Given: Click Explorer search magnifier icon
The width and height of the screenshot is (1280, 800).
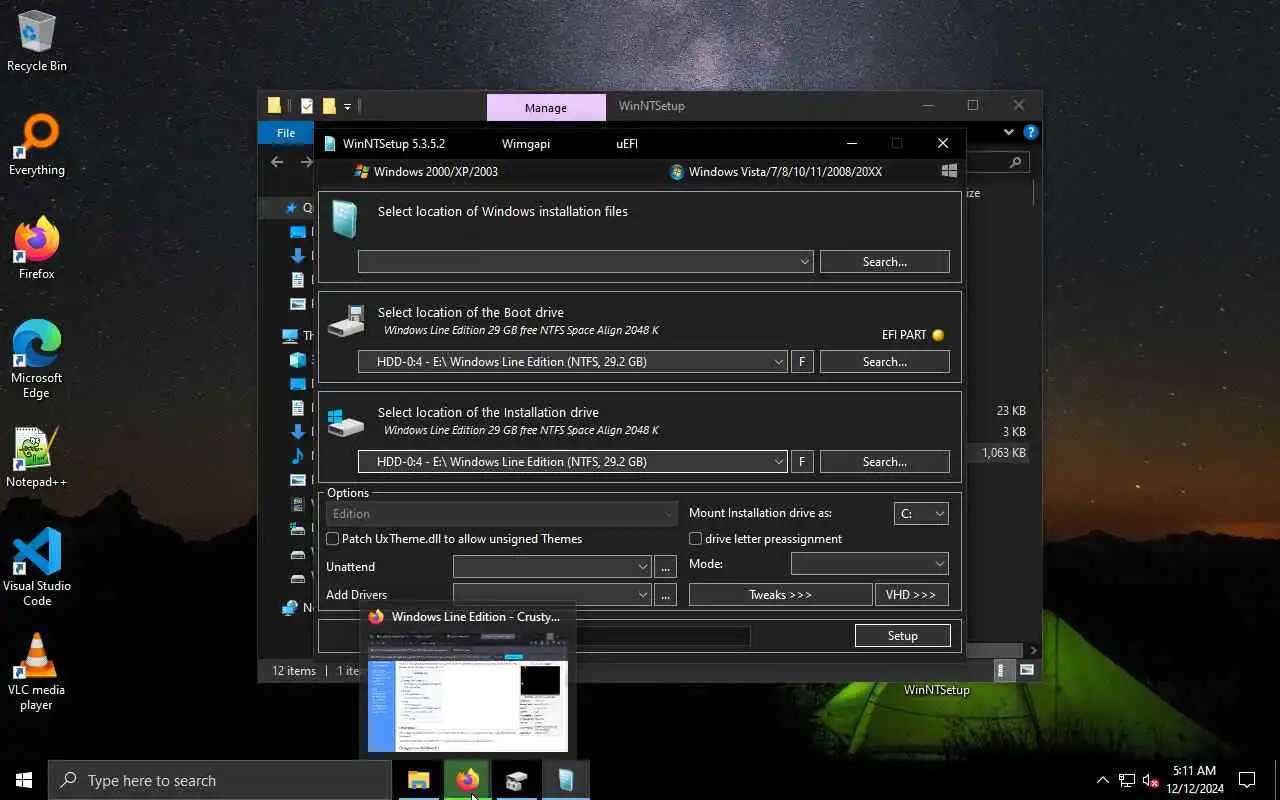Looking at the screenshot, I should pyautogui.click(x=1015, y=162).
